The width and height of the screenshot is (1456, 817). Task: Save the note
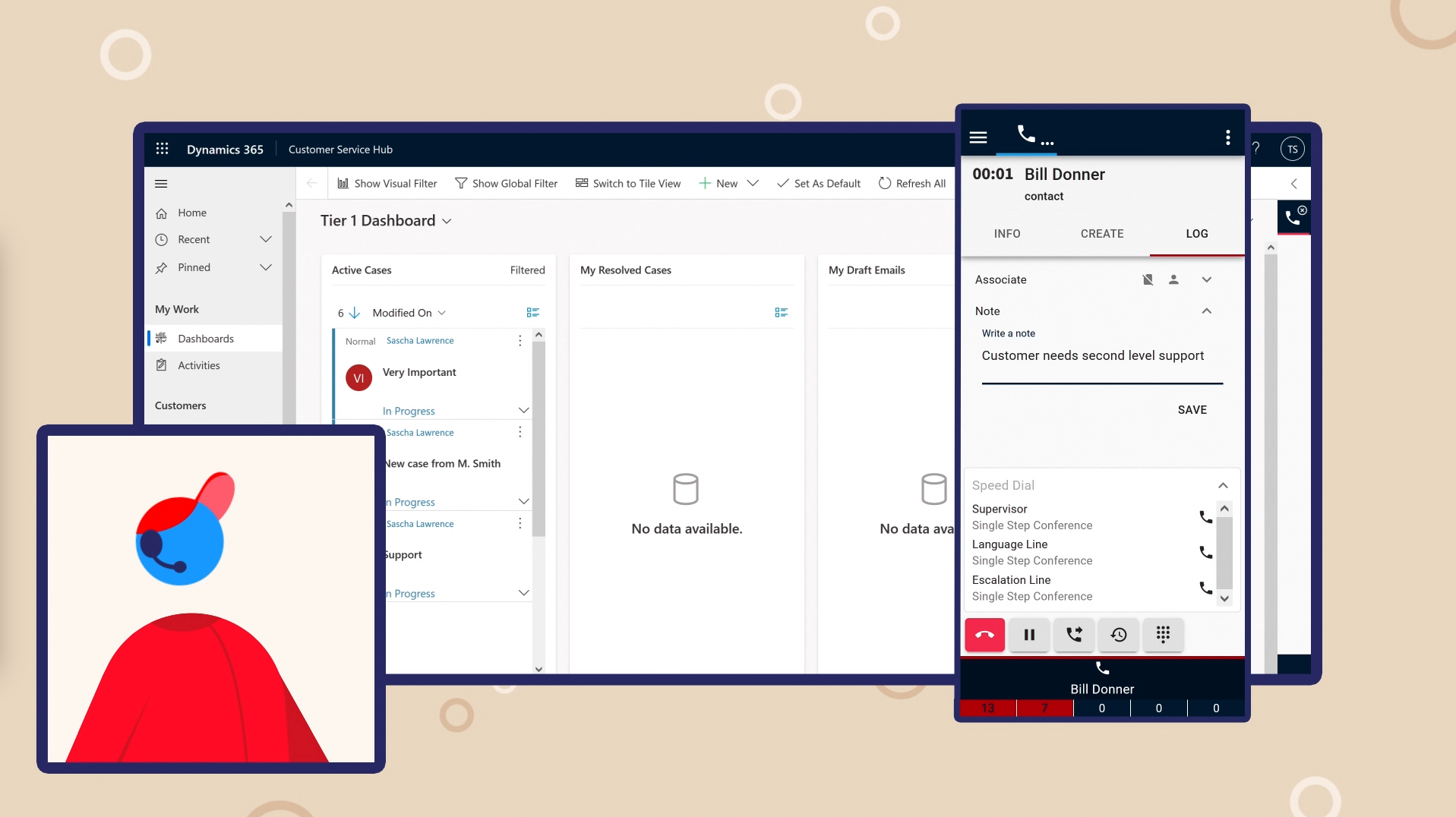[x=1192, y=410]
